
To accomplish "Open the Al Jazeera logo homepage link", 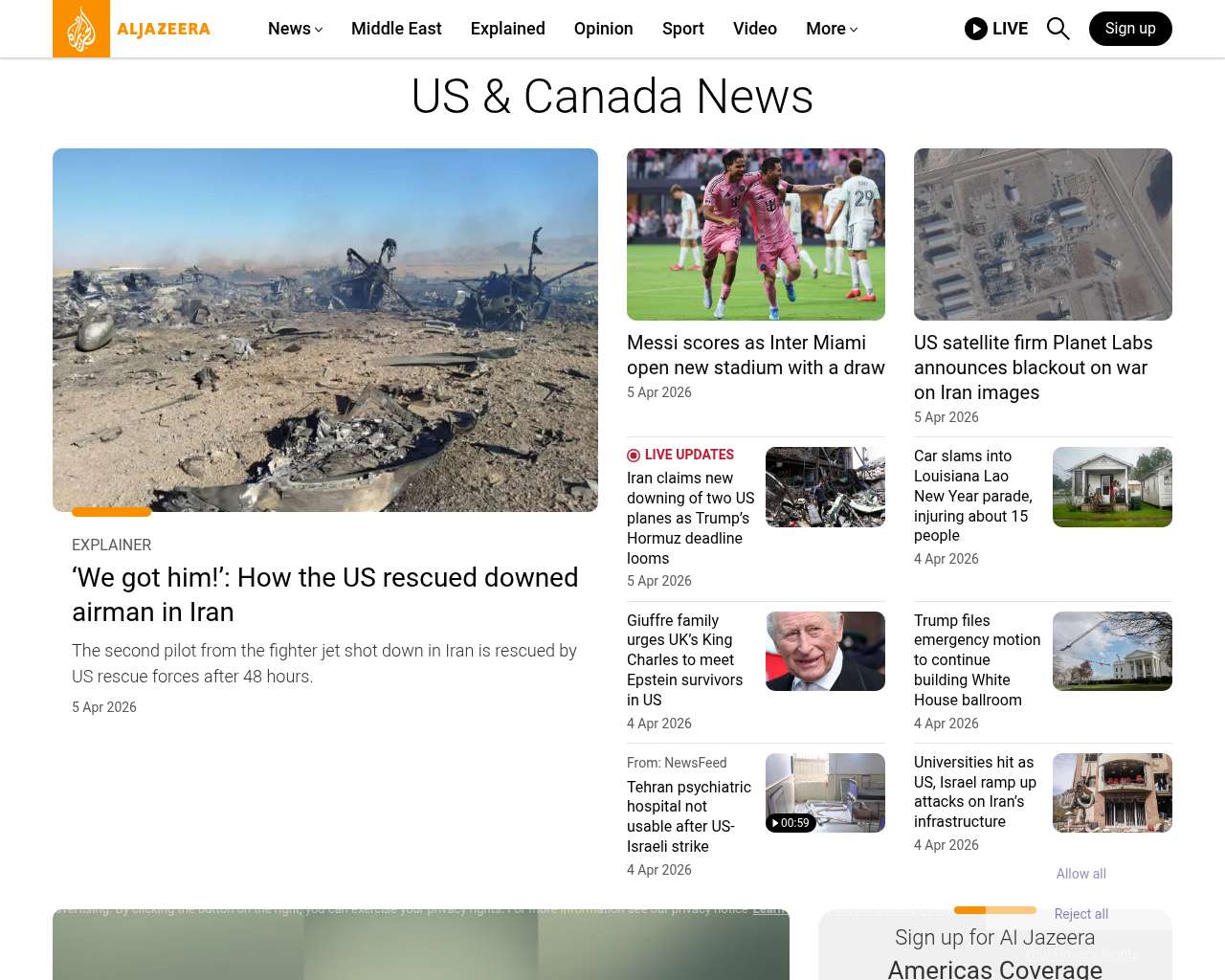I will point(132,29).
